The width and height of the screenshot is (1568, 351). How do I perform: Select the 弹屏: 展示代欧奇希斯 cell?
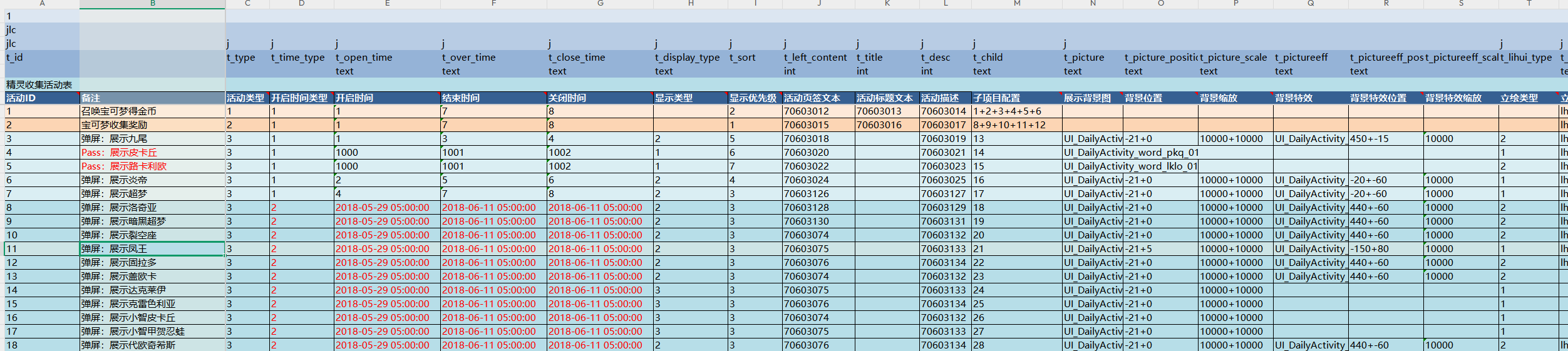[152, 345]
